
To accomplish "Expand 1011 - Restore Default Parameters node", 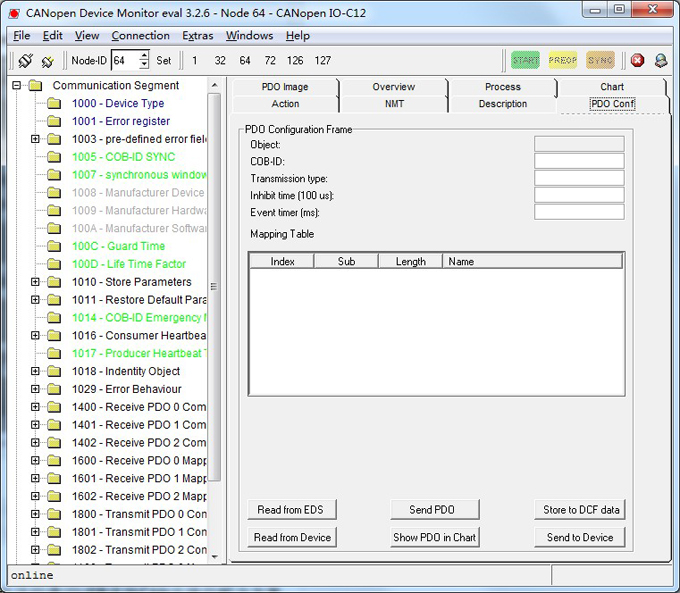I will tap(35, 300).
